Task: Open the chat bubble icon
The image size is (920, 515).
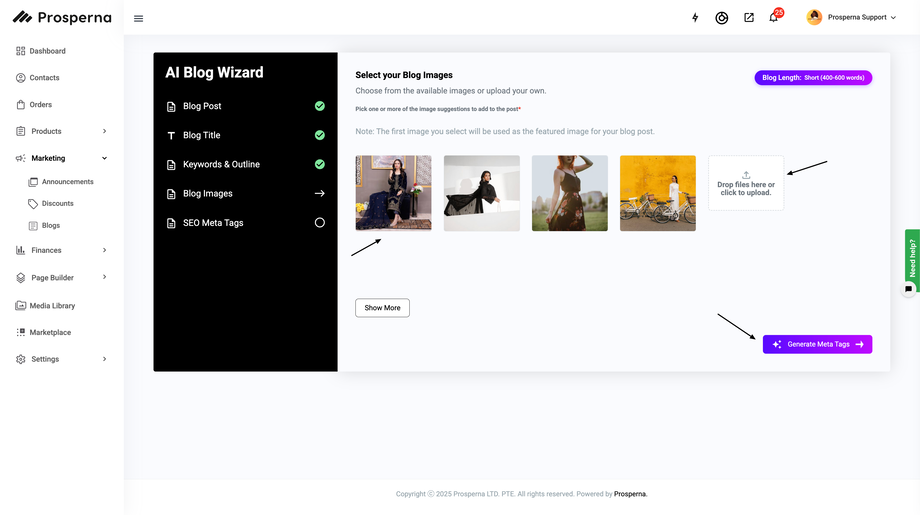Action: (909, 289)
